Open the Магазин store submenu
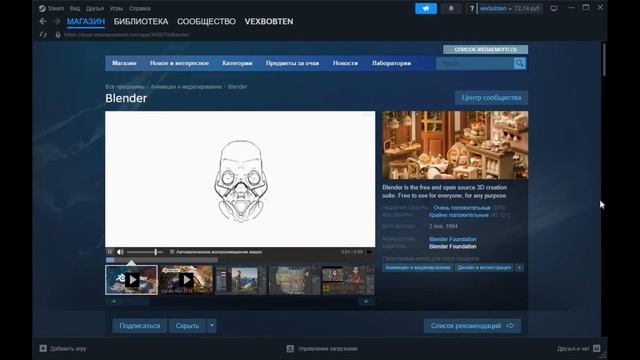The width and height of the screenshot is (640, 360). pyautogui.click(x=124, y=63)
